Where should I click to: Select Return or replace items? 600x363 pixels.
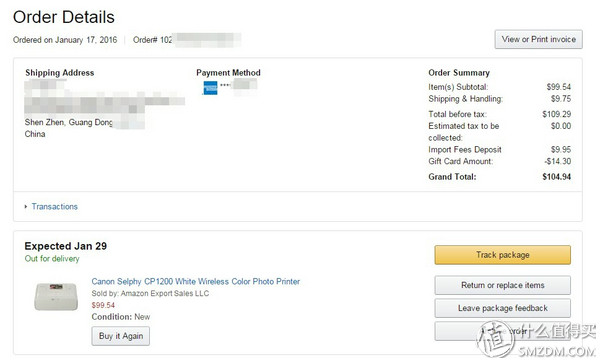click(x=502, y=285)
